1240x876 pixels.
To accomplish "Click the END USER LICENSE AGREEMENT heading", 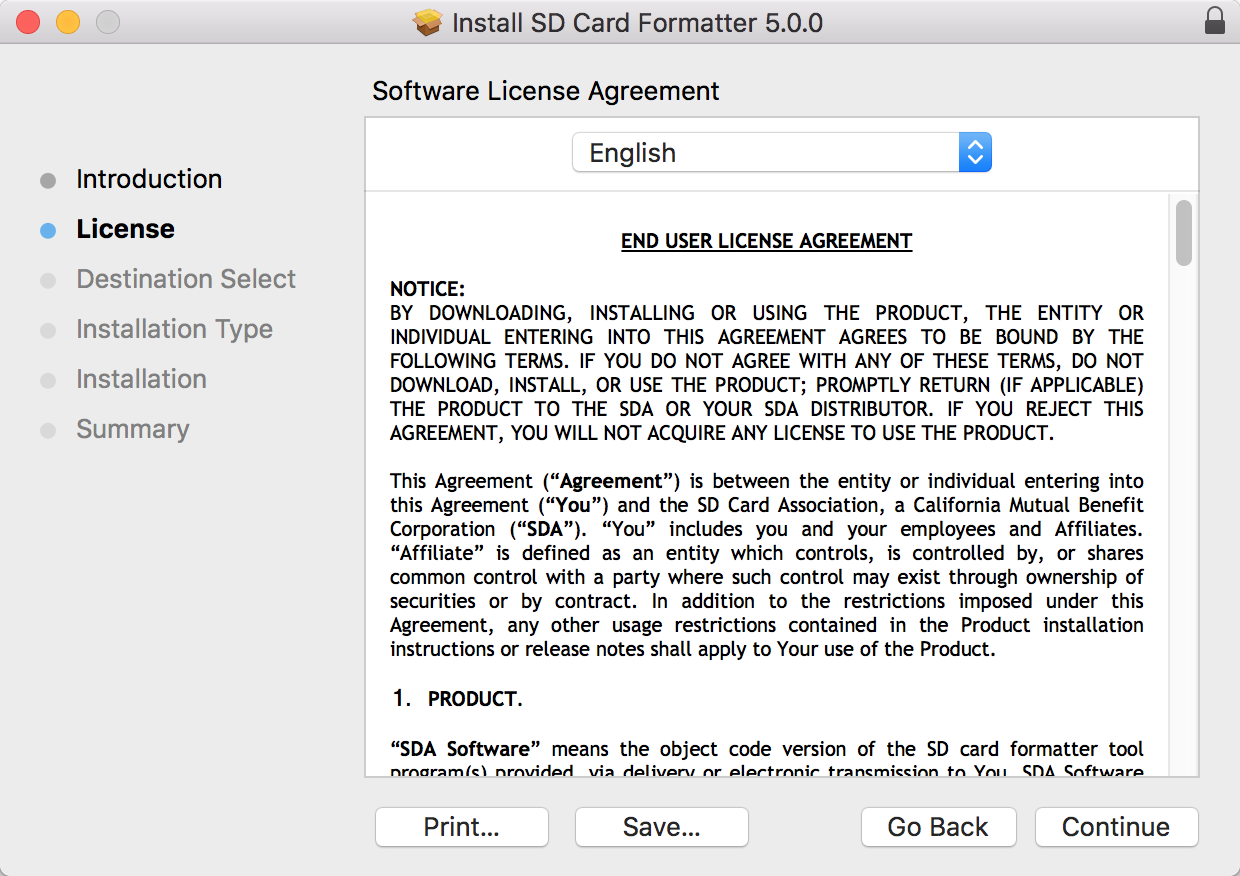I will click(766, 241).
